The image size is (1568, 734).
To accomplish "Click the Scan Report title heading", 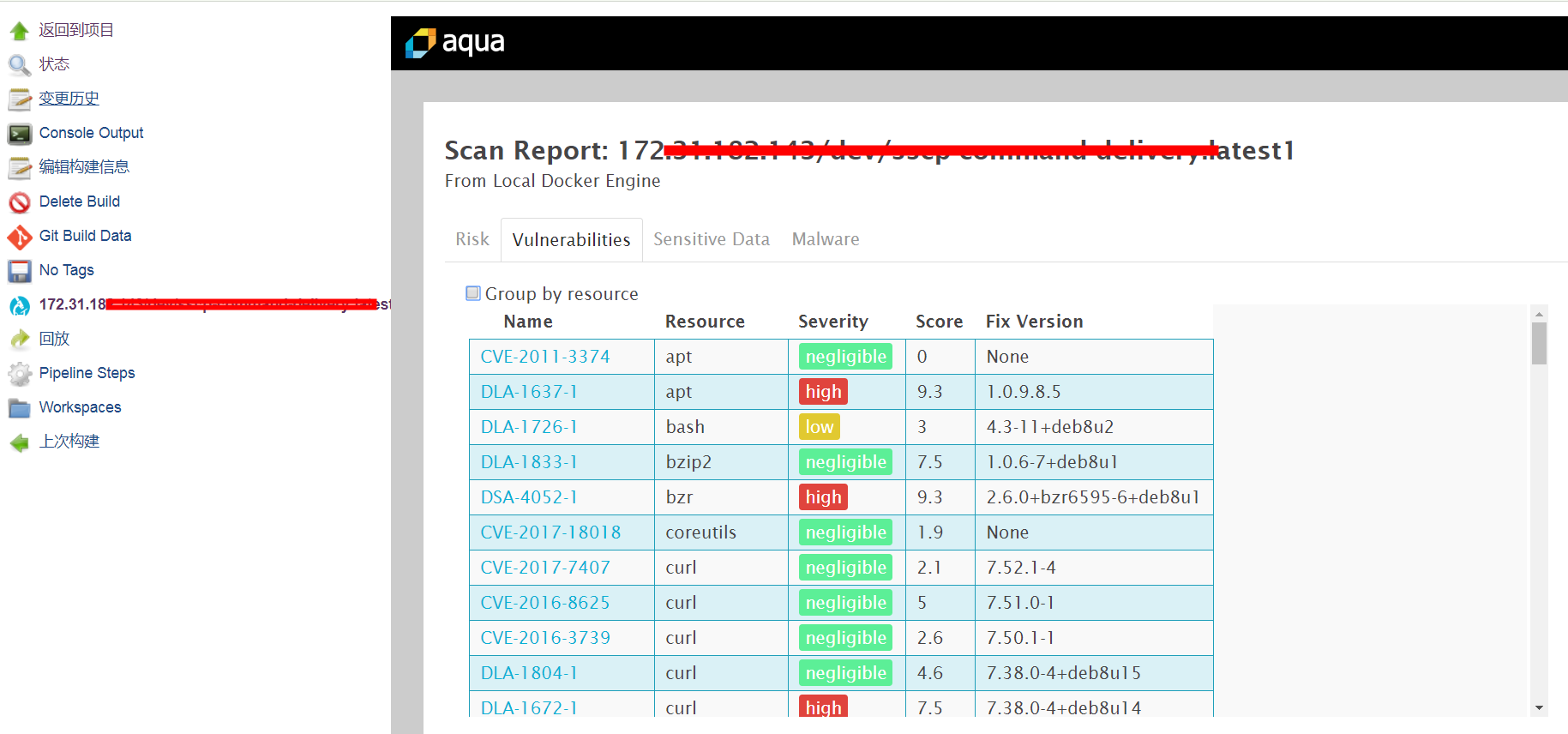I will (x=869, y=151).
